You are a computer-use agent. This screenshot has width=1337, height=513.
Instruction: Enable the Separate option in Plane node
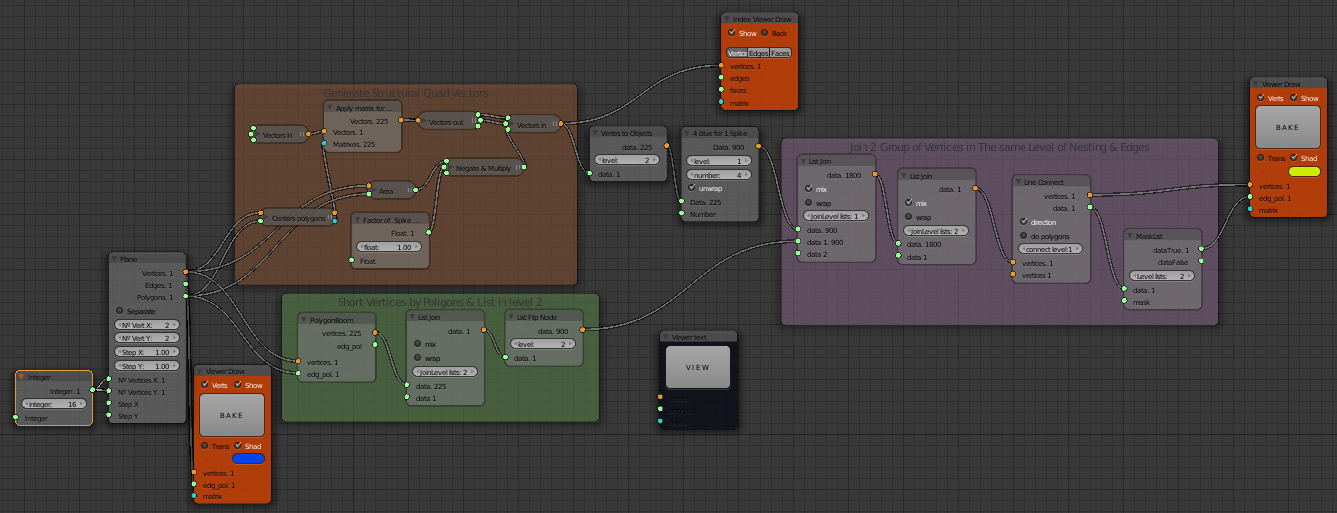pos(120,310)
